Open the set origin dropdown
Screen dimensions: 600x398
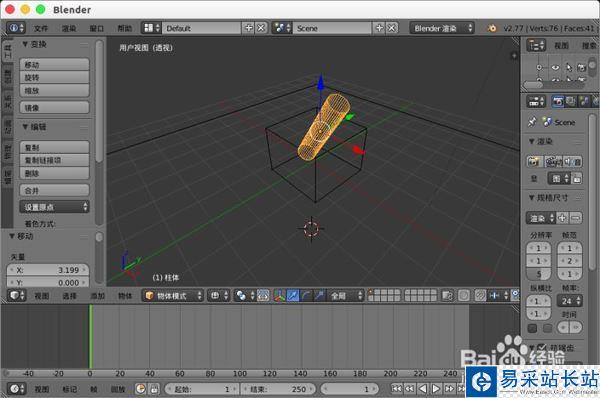[x=54, y=207]
